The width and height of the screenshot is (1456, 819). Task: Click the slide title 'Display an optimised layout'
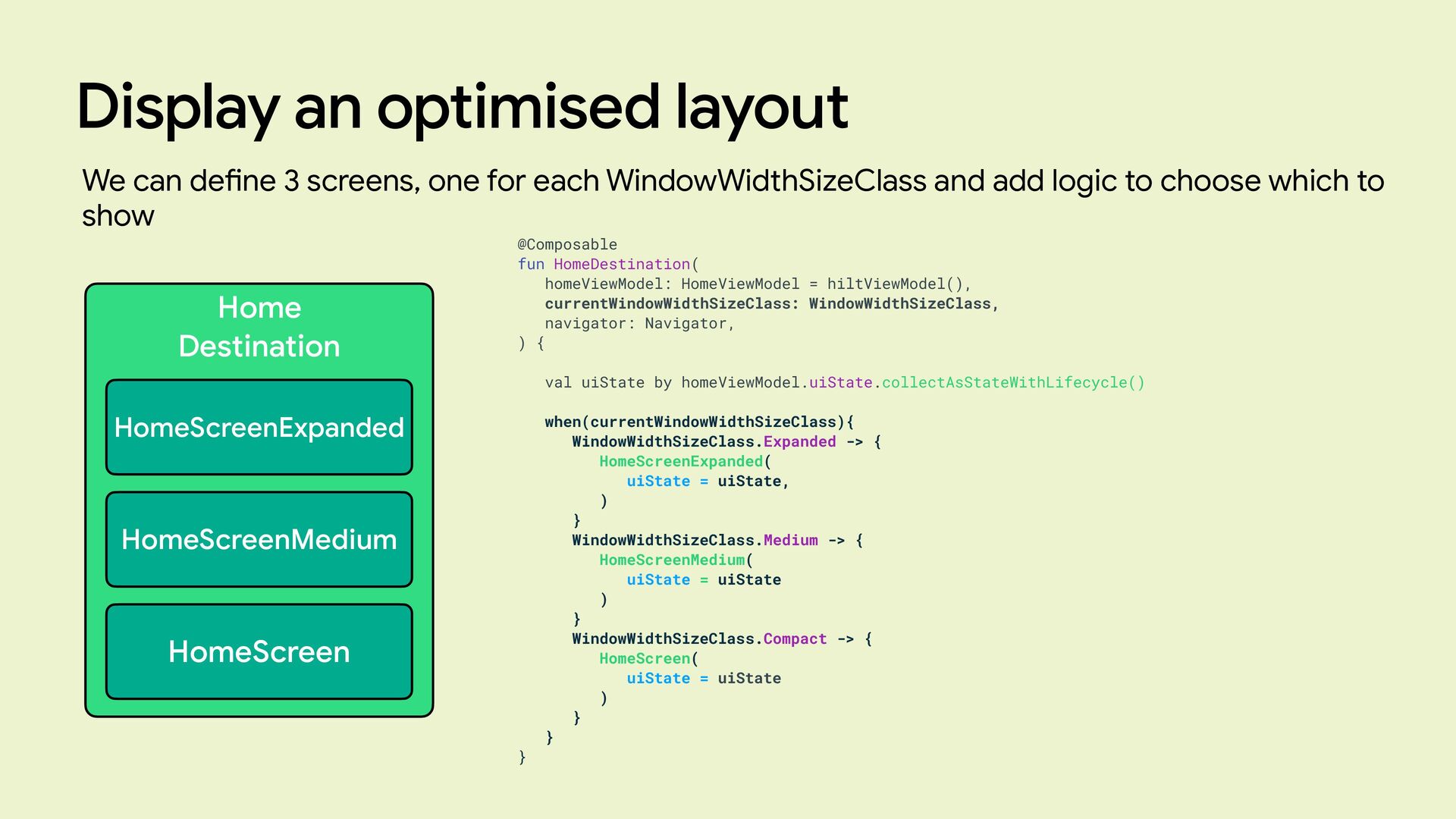(462, 107)
